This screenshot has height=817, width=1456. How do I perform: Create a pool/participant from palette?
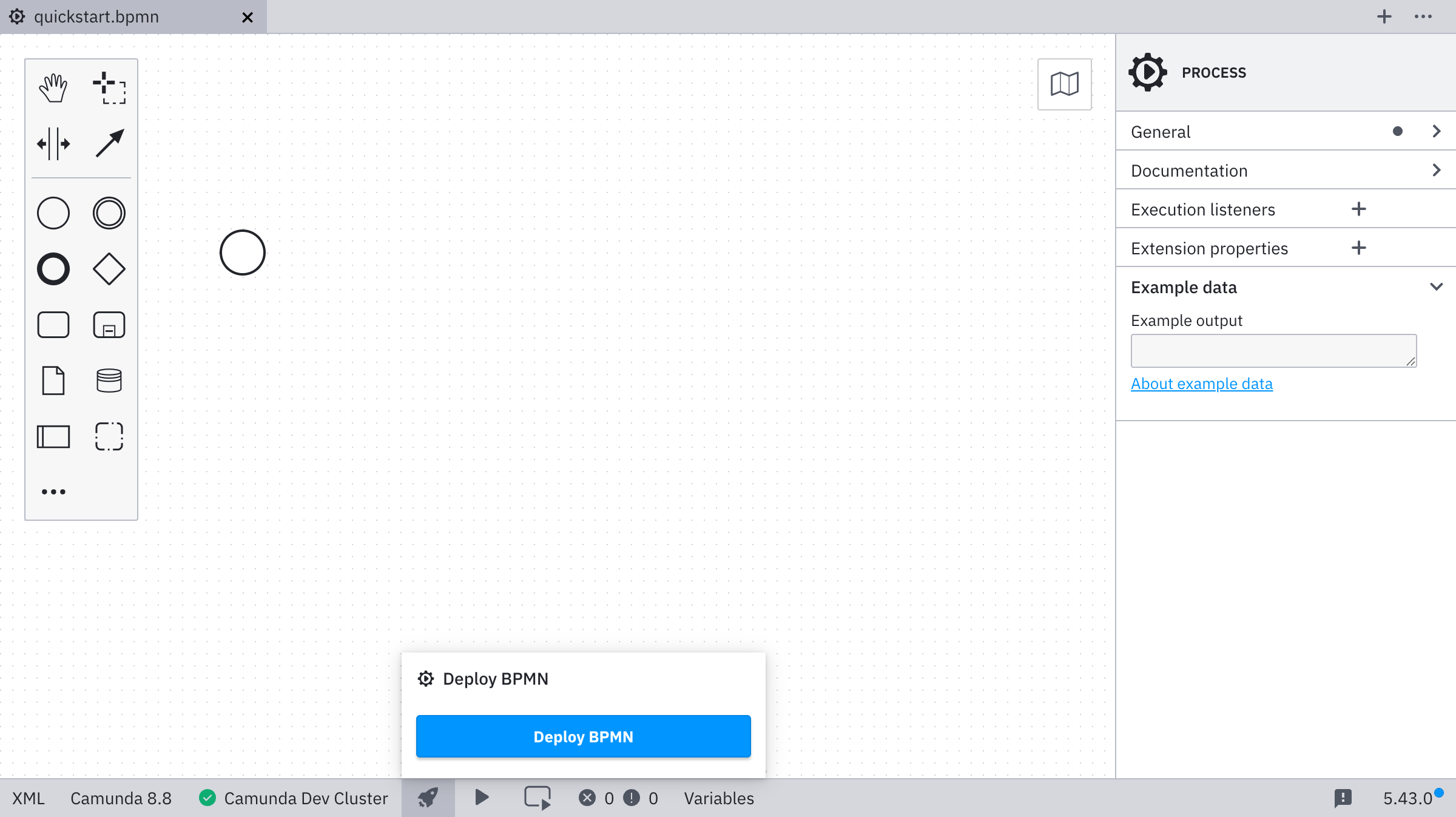coord(53,436)
